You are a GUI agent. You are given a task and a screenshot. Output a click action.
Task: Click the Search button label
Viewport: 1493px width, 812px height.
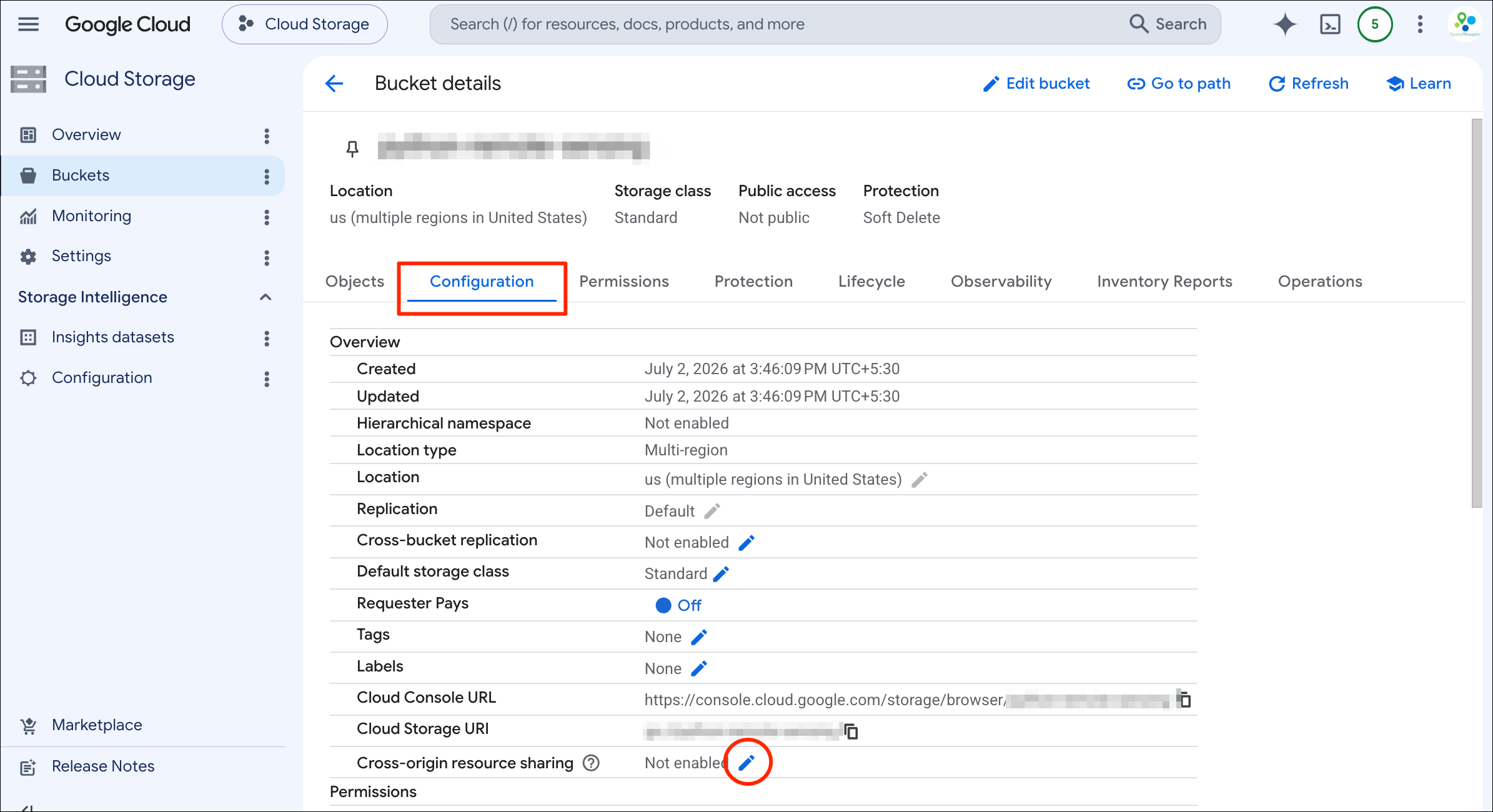pyautogui.click(x=1181, y=24)
